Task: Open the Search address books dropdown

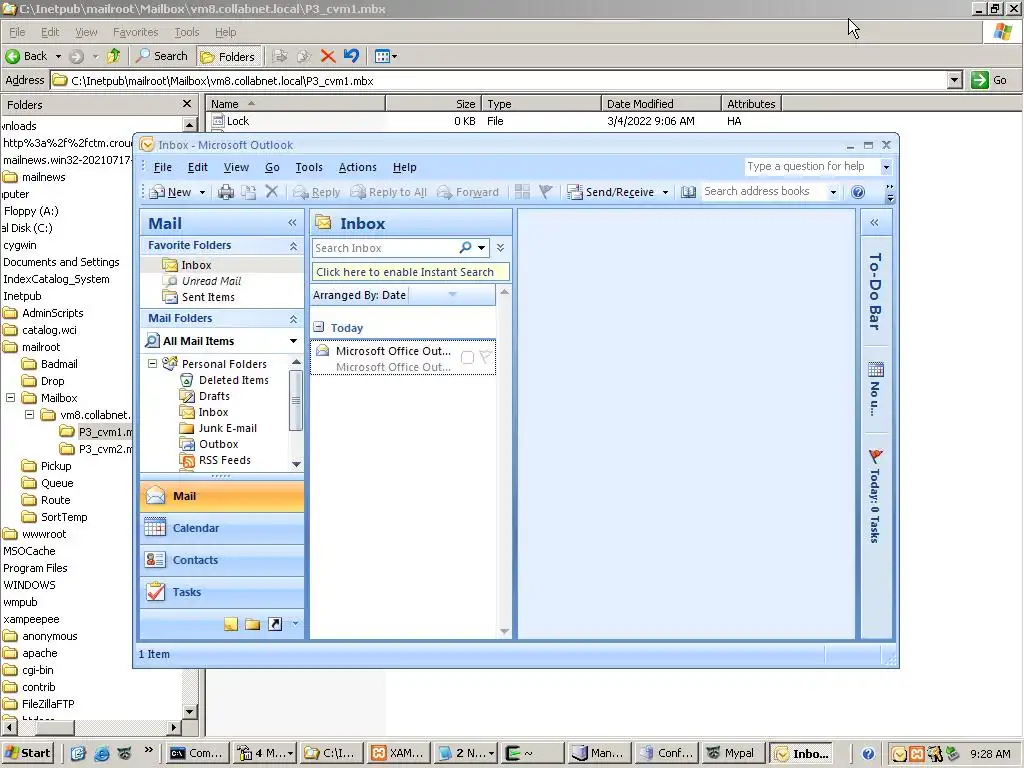Action: coord(833,192)
